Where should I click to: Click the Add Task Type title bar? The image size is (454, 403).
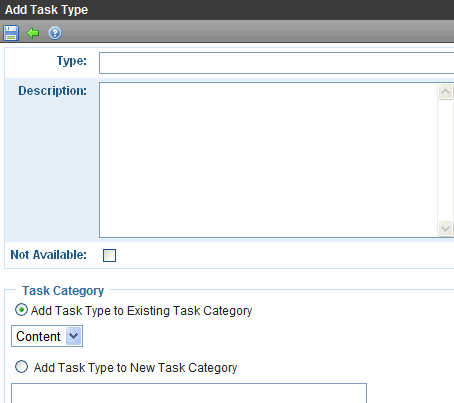pyautogui.click(x=227, y=10)
